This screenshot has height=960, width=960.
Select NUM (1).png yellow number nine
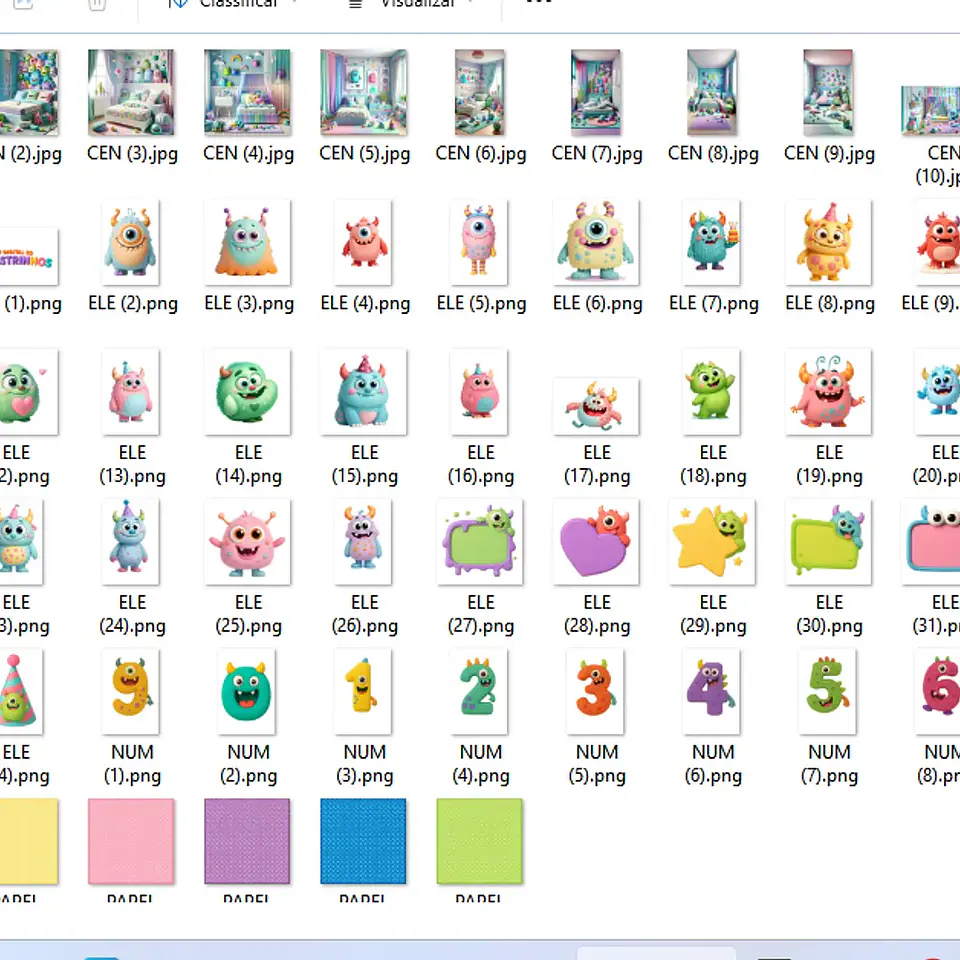click(130, 691)
